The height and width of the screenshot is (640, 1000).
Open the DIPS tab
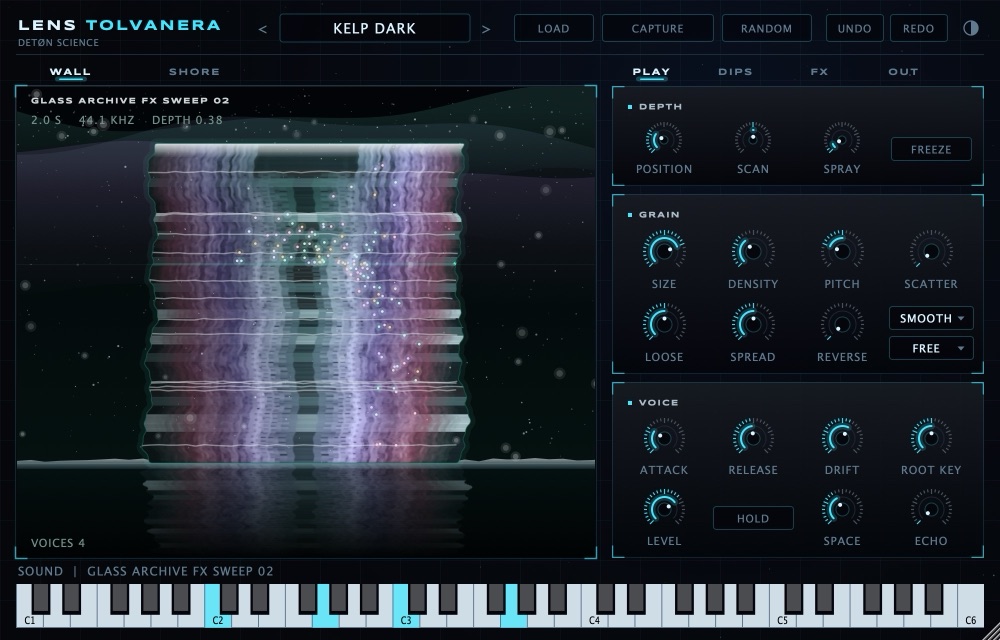click(x=735, y=71)
